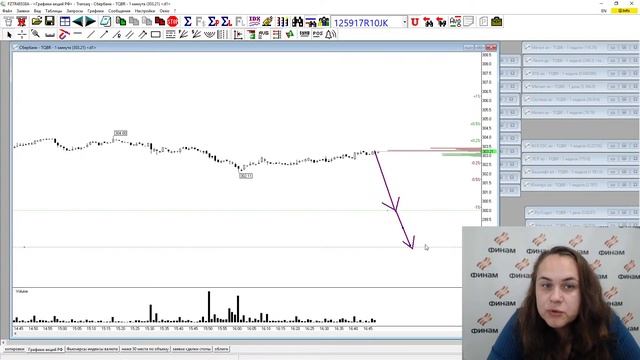Open the help question mark menu
This screenshot has height=360, width=640.
point(175,11)
